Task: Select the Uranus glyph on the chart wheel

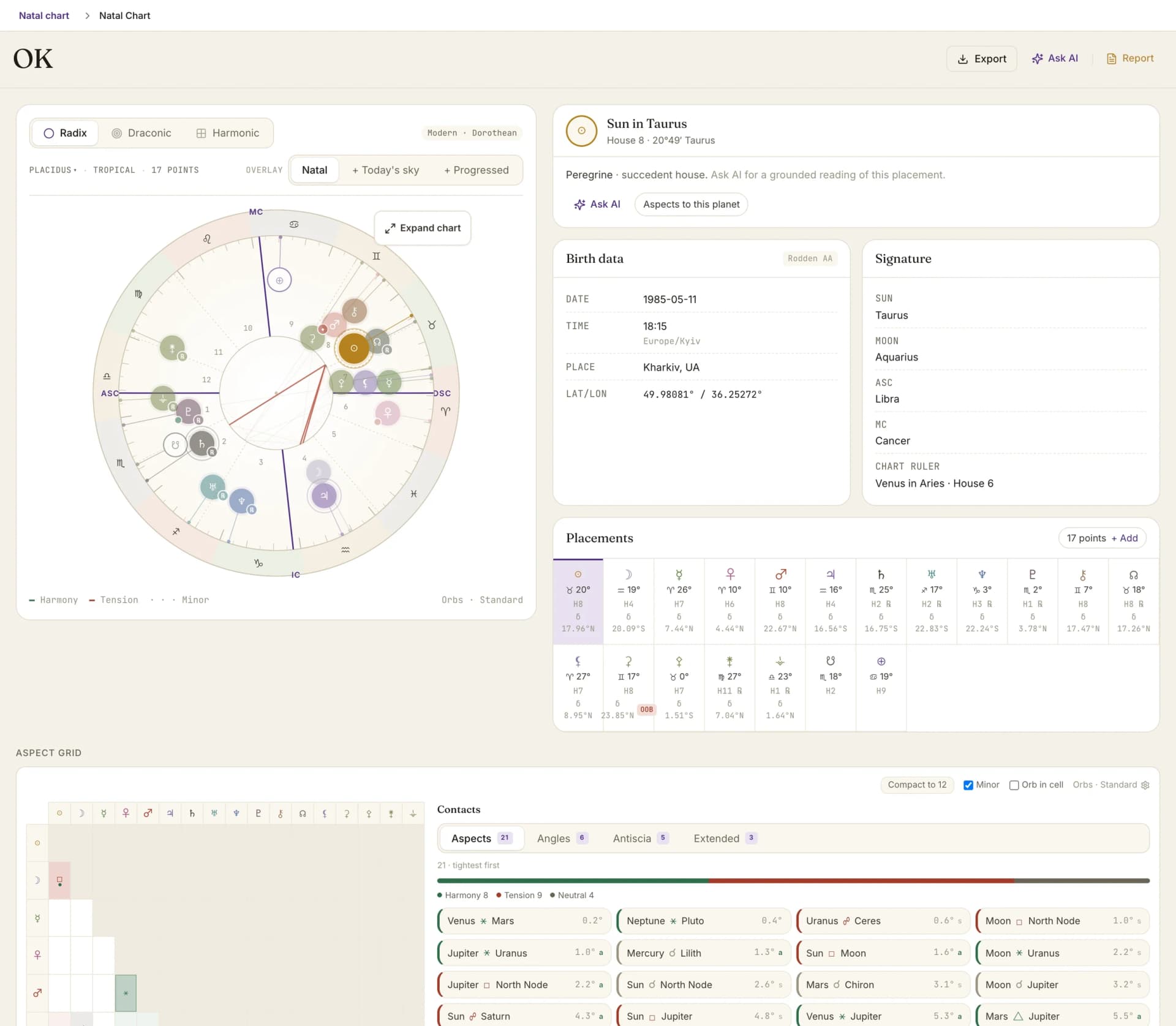Action: [213, 487]
